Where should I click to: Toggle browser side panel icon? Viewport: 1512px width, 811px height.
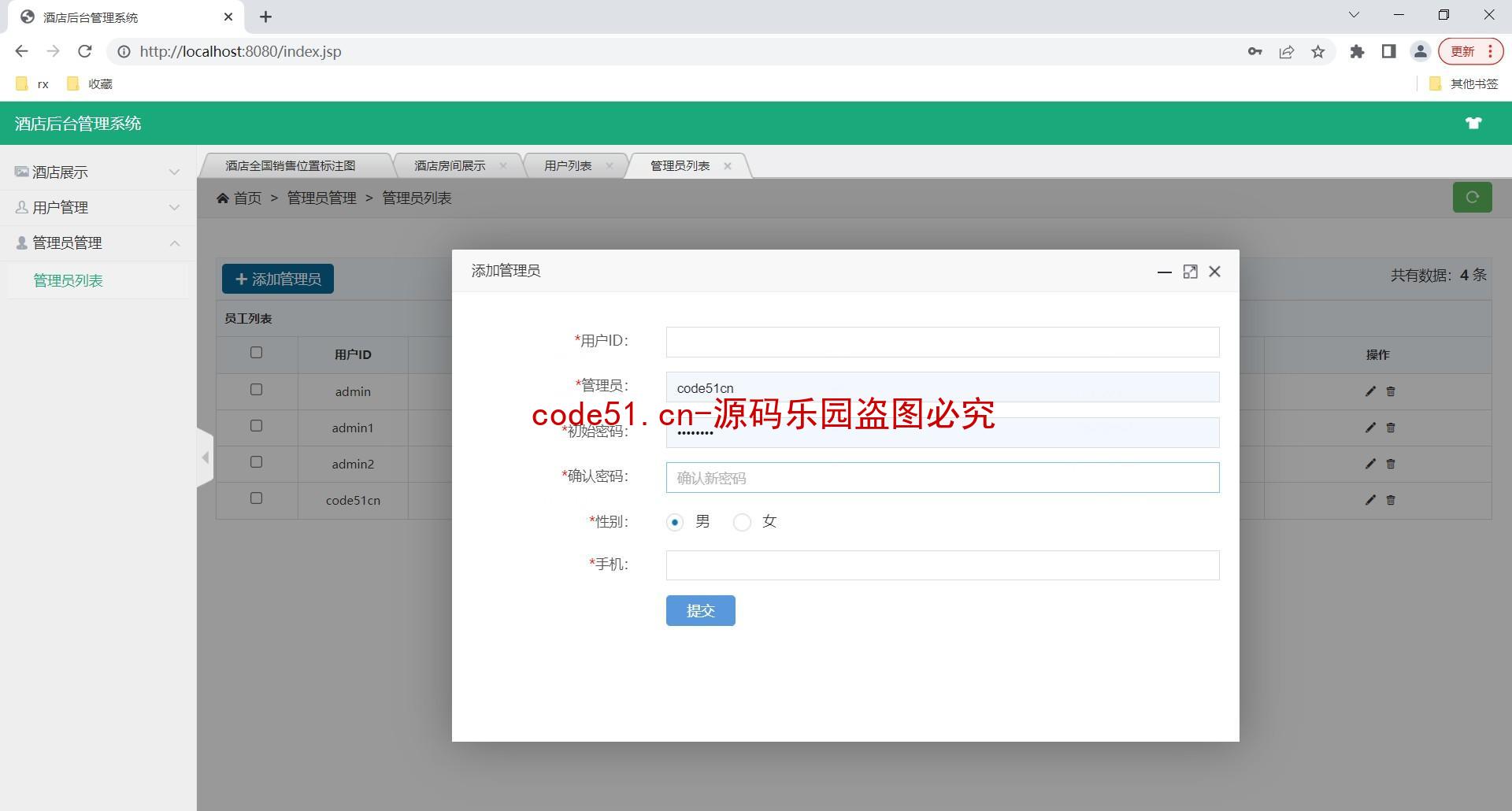1388,52
